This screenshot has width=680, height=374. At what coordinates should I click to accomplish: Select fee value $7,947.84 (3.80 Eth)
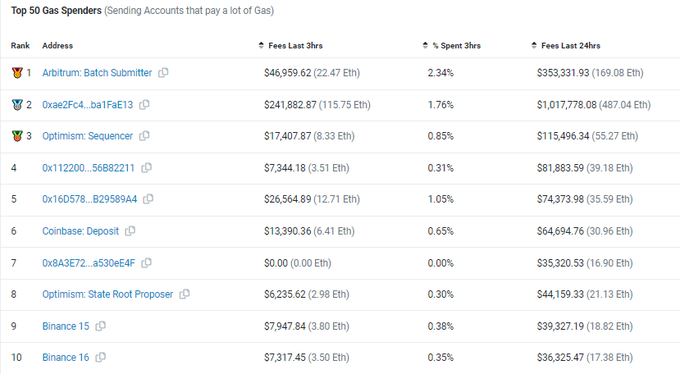pyautogui.click(x=307, y=326)
